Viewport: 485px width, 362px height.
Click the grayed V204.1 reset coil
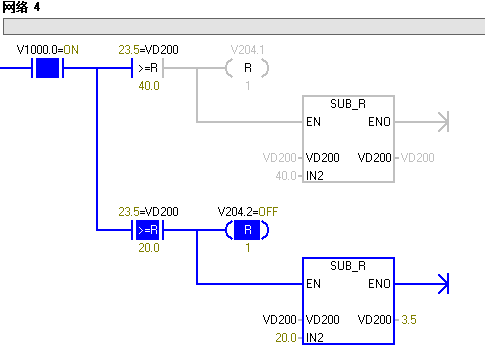pyautogui.click(x=247, y=68)
